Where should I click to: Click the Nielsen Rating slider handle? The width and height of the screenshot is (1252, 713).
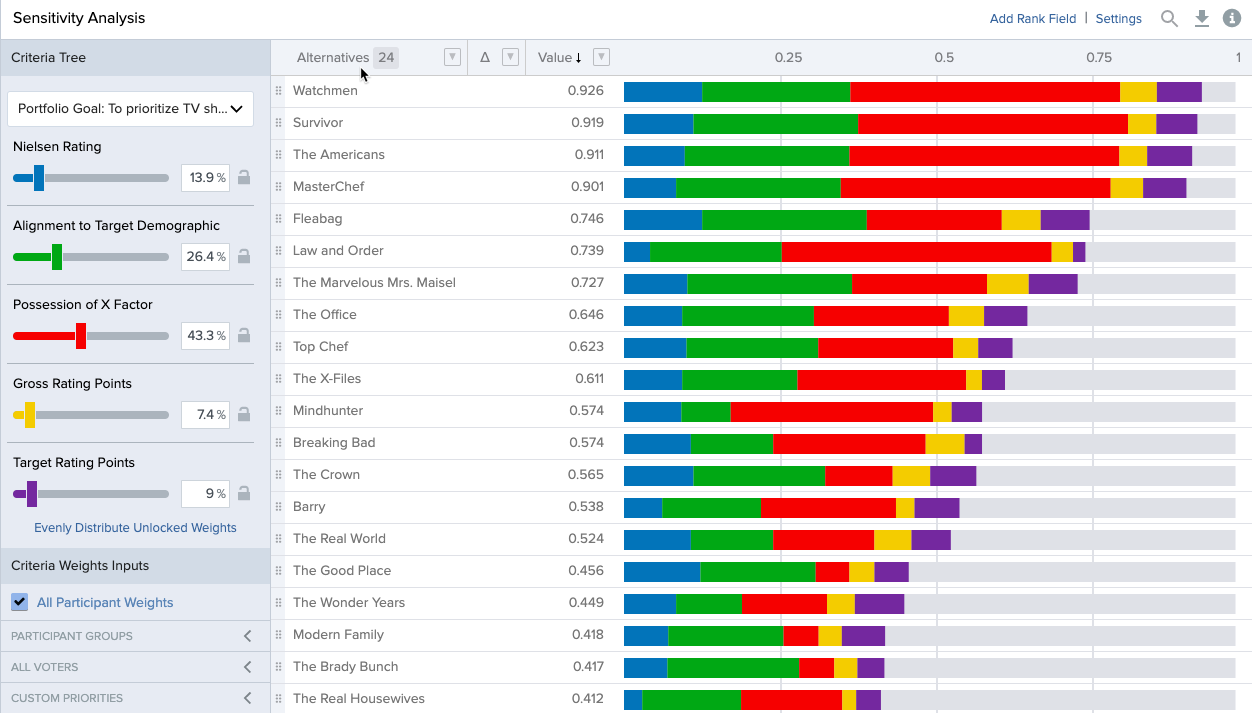point(39,178)
